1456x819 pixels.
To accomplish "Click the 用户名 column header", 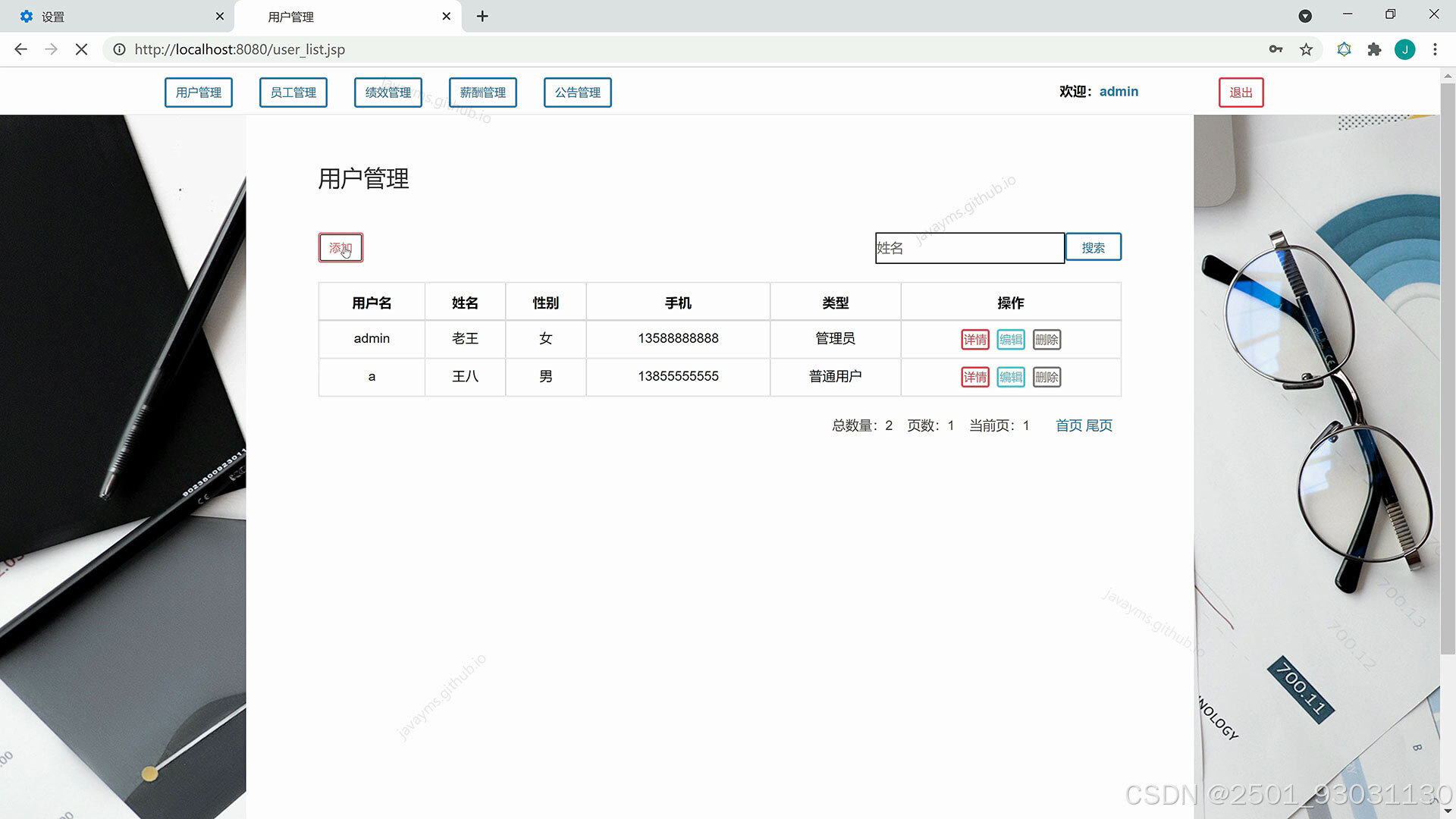I will coord(372,303).
